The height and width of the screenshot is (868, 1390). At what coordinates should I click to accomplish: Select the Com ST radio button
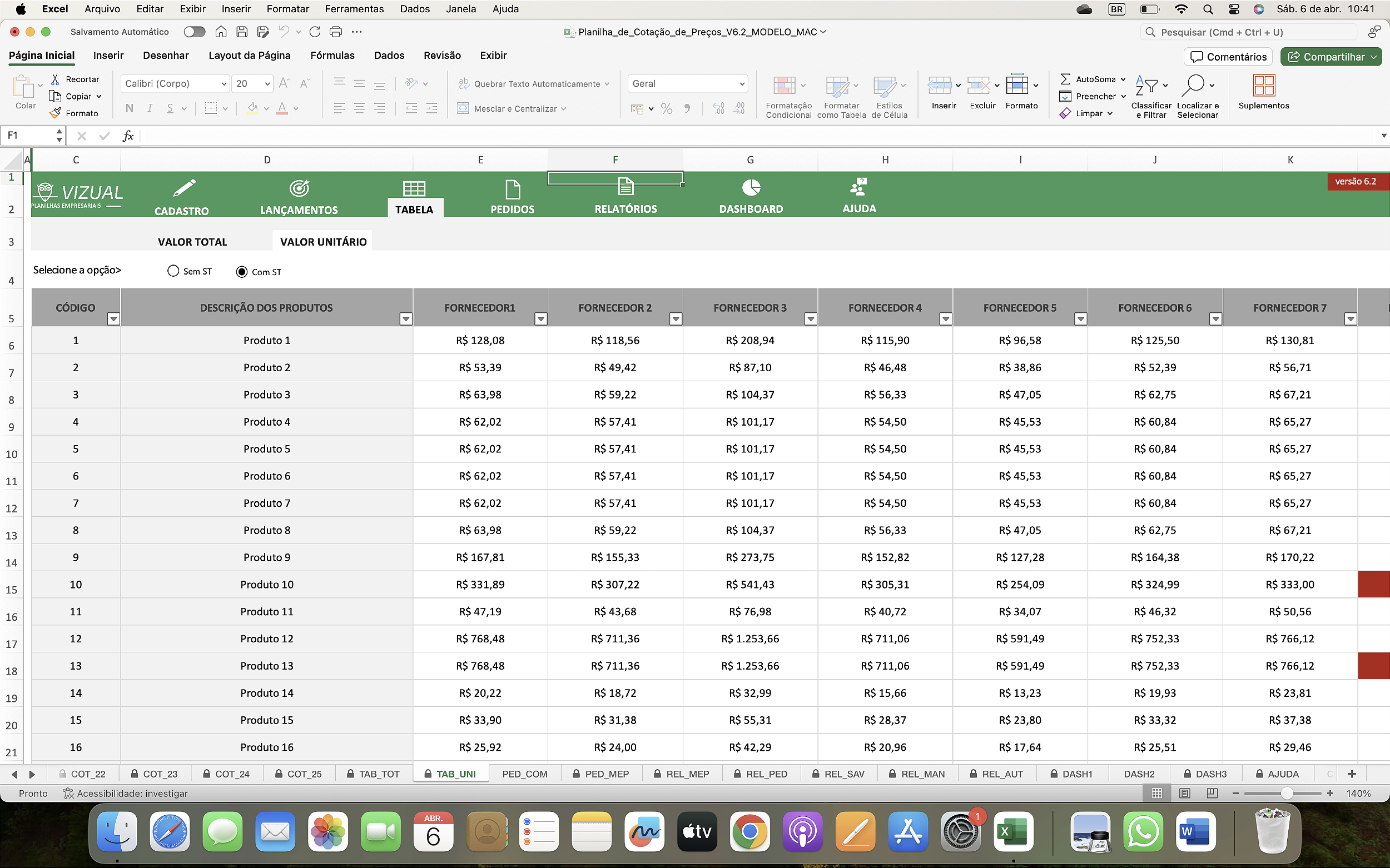(241, 271)
